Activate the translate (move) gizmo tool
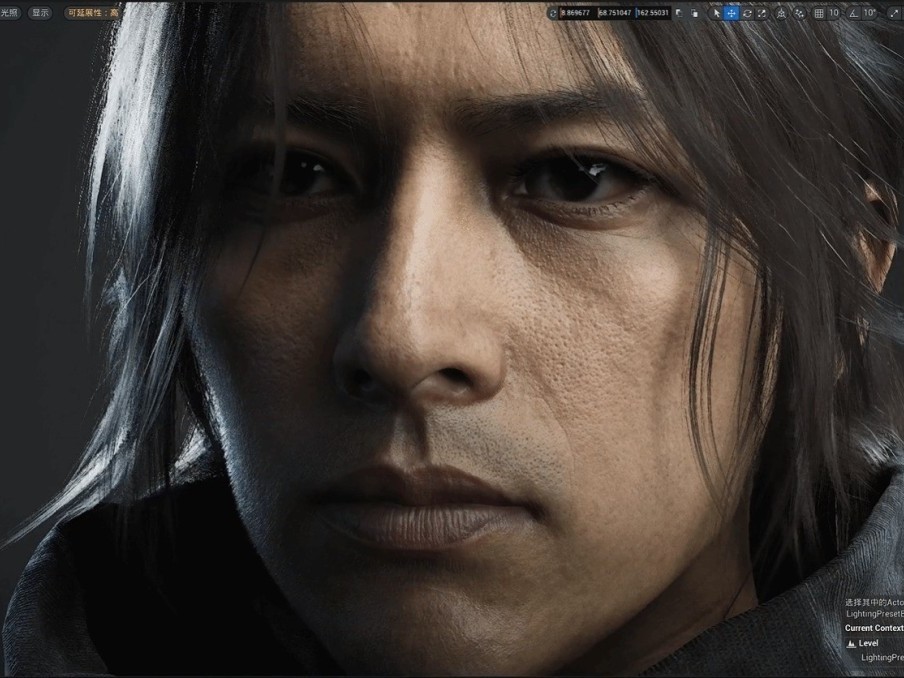The height and width of the screenshot is (678, 904). (x=731, y=13)
